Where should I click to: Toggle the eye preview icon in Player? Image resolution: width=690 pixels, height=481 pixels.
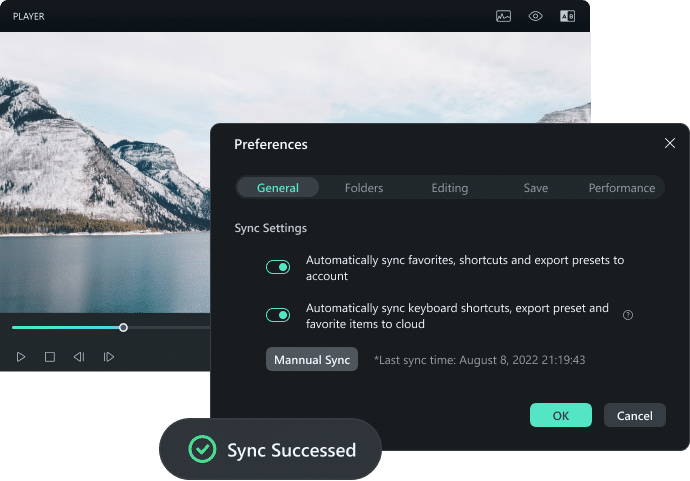click(535, 16)
